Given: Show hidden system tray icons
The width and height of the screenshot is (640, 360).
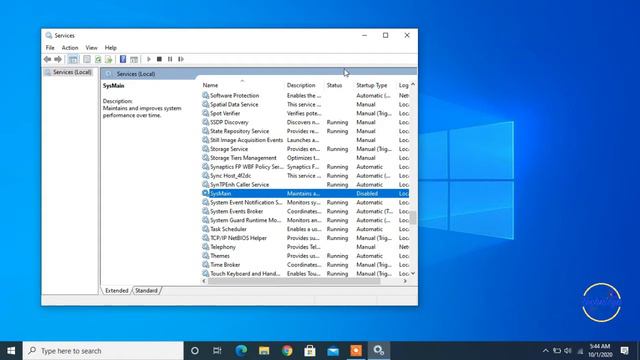Looking at the screenshot, I should (546, 351).
